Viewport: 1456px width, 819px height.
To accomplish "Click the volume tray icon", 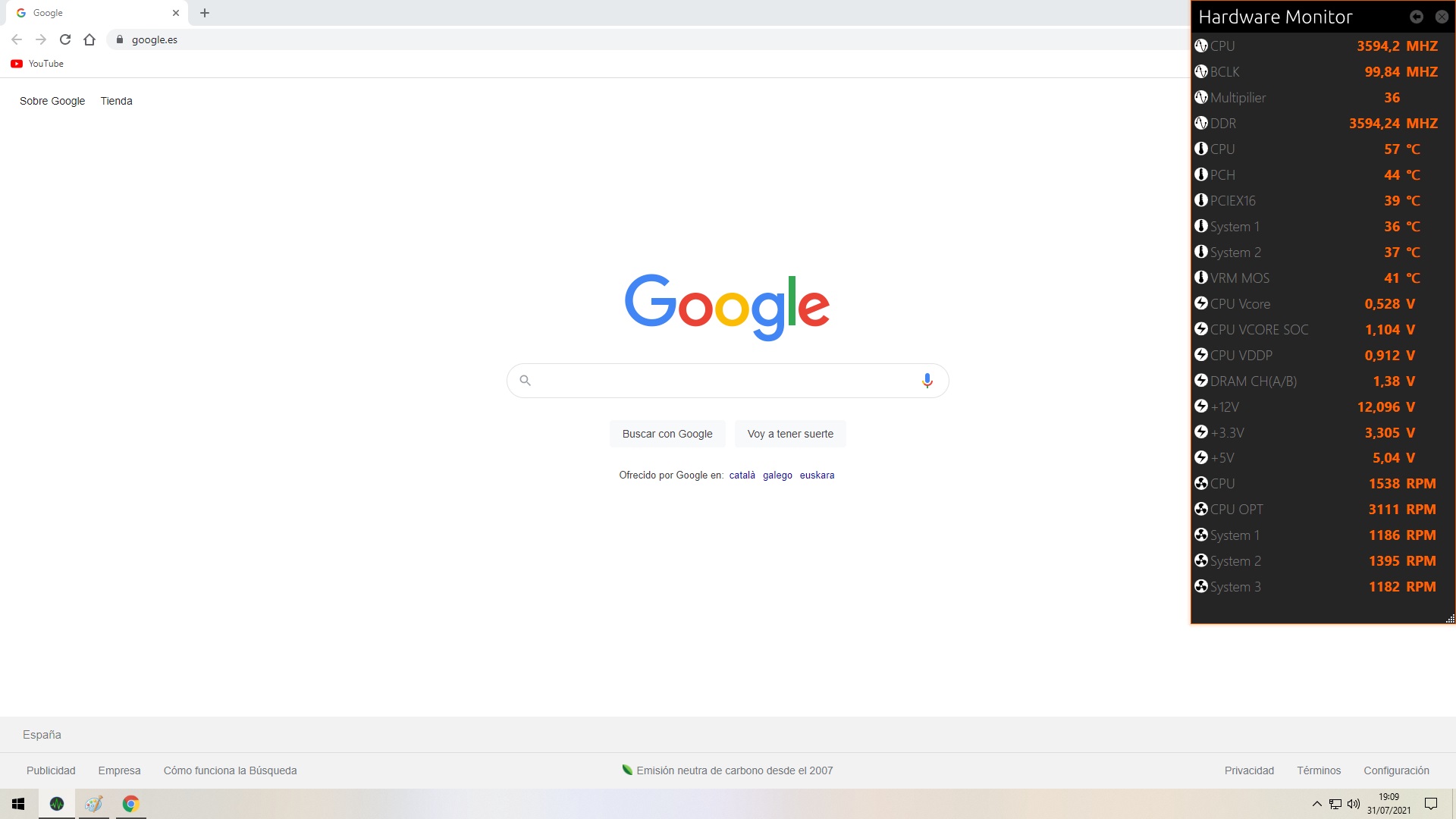I will 1354,804.
